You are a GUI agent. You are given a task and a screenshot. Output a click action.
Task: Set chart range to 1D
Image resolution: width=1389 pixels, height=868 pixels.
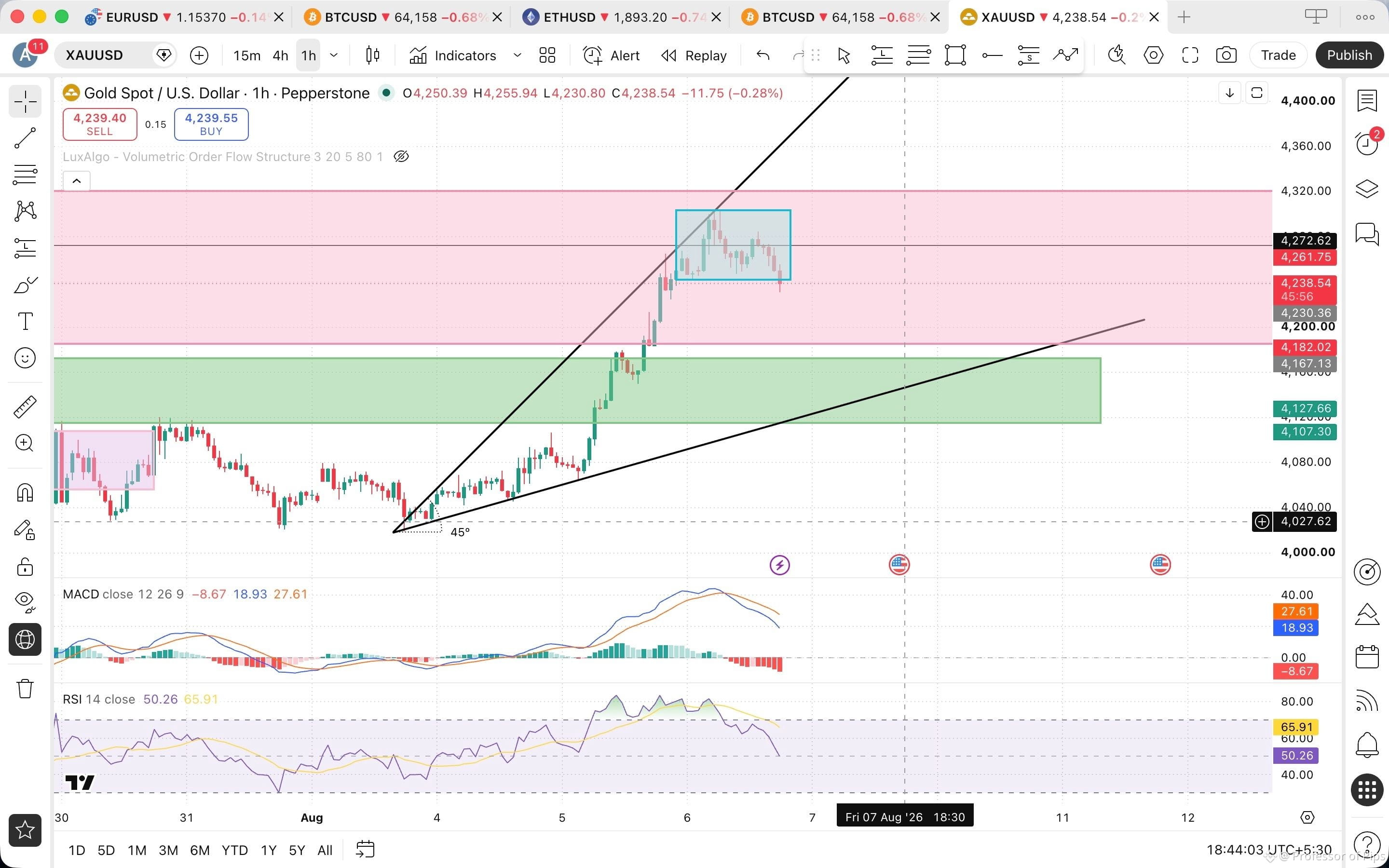point(76,850)
